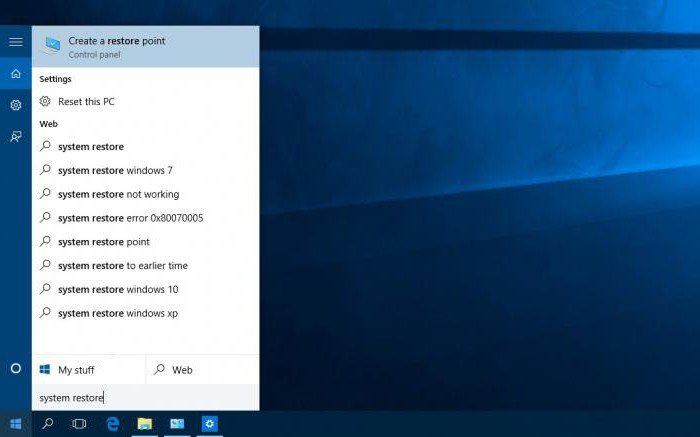Pick 'system restore error 0x80070005' suggestion
The width and height of the screenshot is (700, 437).
(x=130, y=218)
